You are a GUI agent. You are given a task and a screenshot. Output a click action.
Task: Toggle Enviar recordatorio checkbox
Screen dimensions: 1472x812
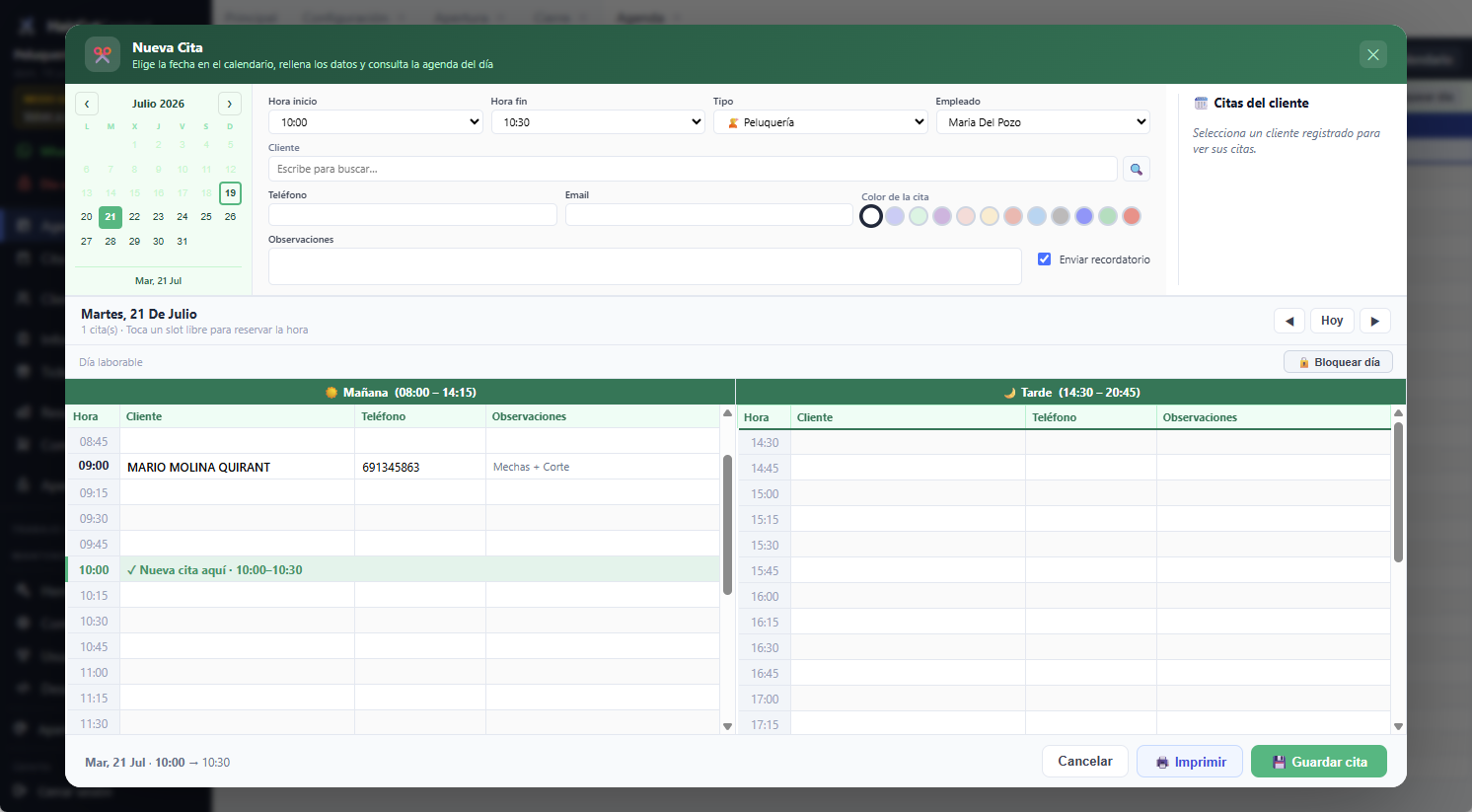click(1044, 259)
